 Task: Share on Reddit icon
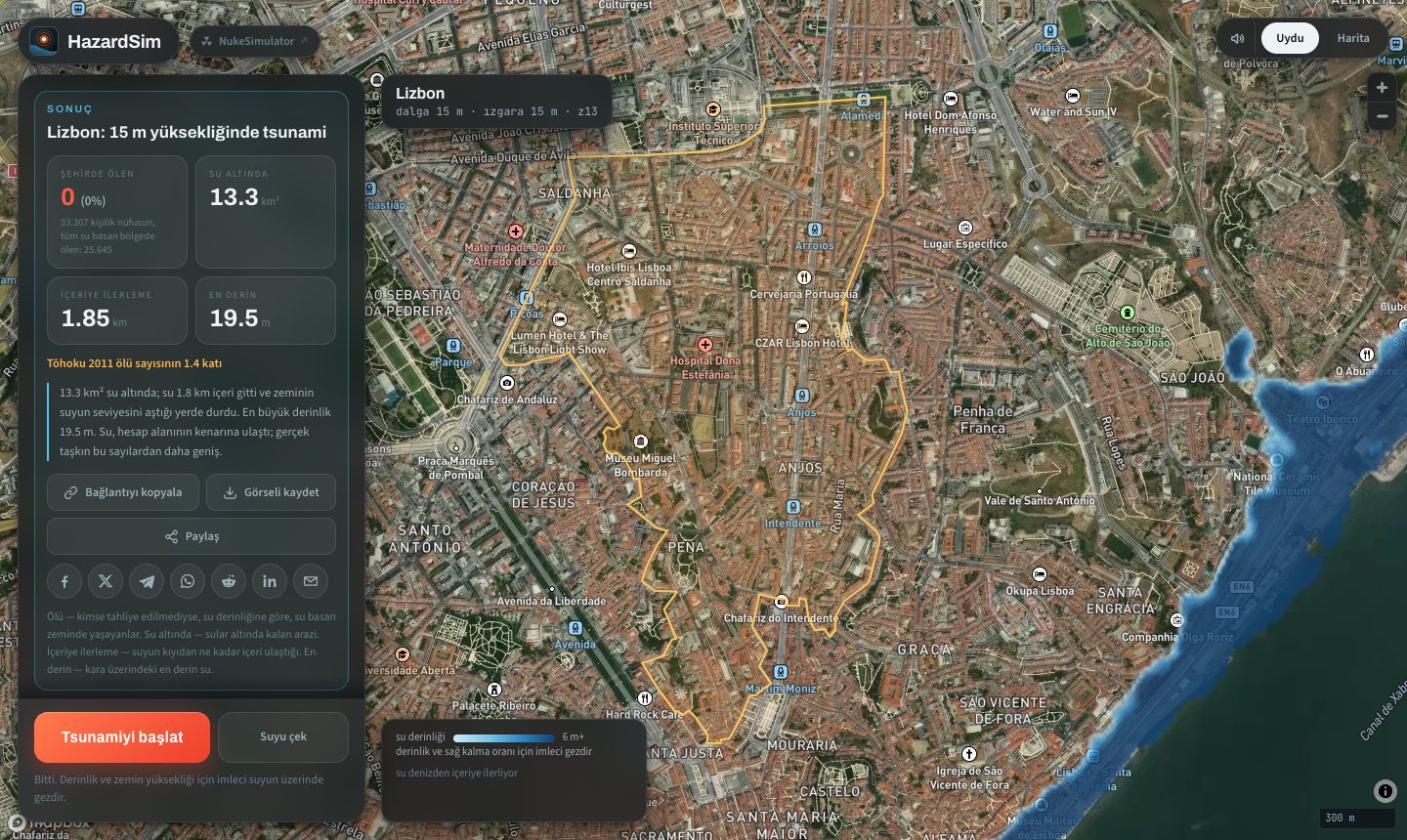tap(229, 581)
